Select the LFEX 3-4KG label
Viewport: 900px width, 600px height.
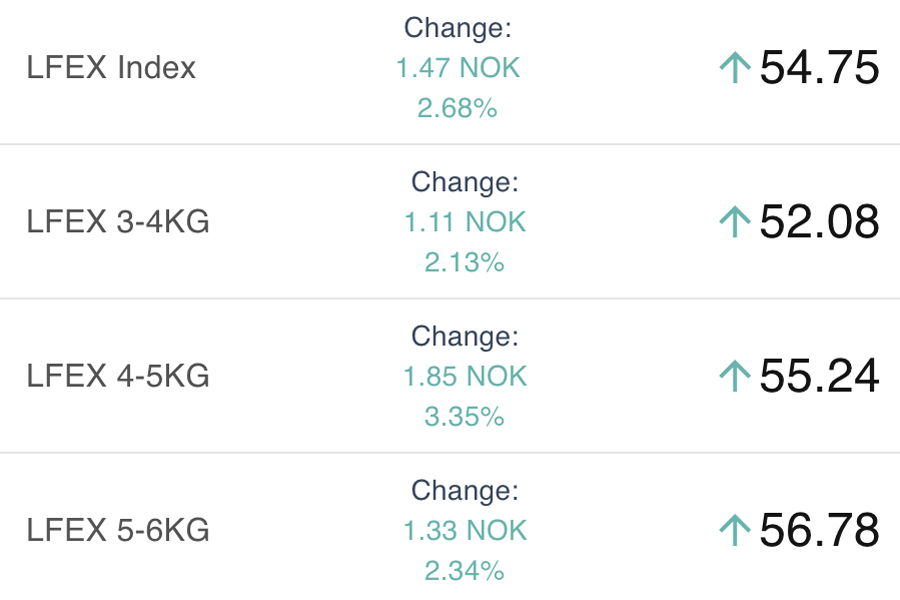tap(118, 222)
